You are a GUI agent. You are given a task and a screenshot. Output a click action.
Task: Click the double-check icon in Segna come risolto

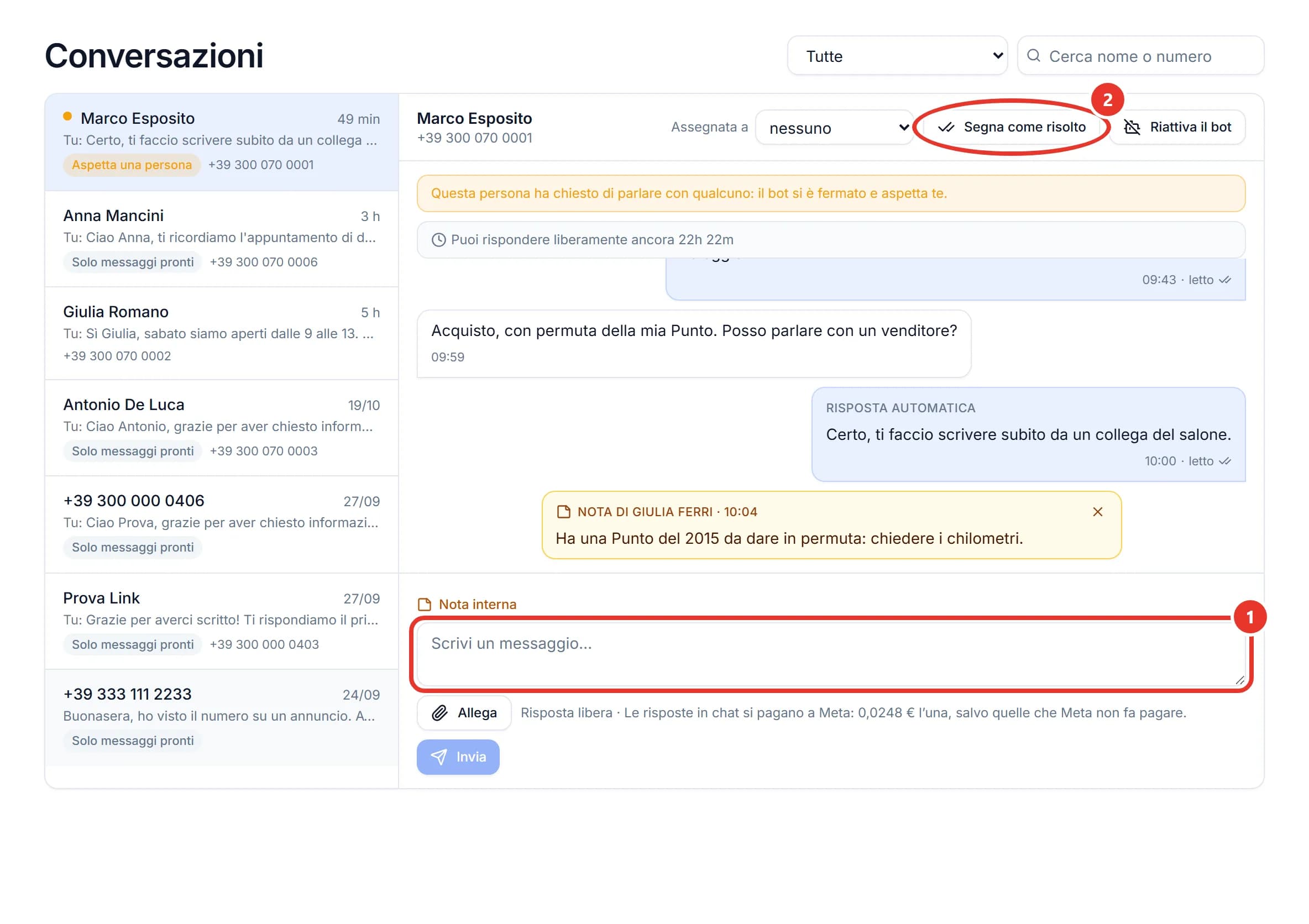click(946, 127)
